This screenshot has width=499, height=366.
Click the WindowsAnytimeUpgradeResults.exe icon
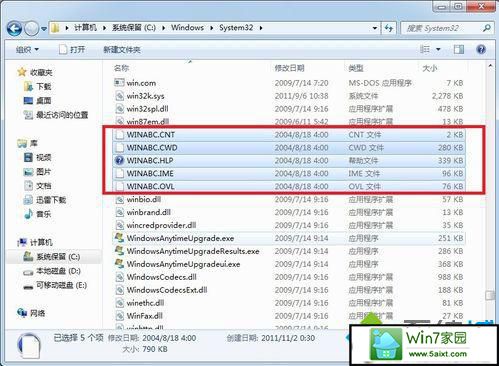119,251
